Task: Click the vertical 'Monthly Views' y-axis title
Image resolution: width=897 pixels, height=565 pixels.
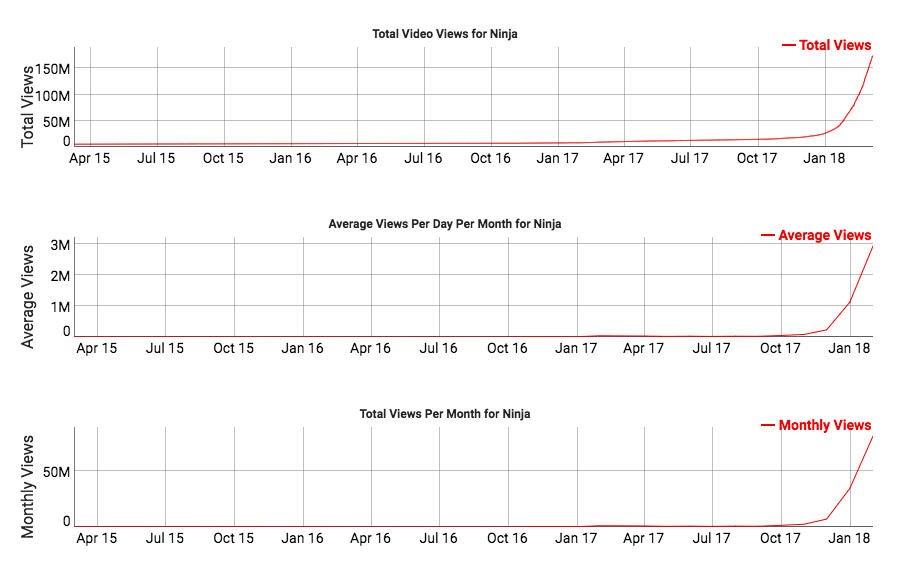Action: pos(28,486)
